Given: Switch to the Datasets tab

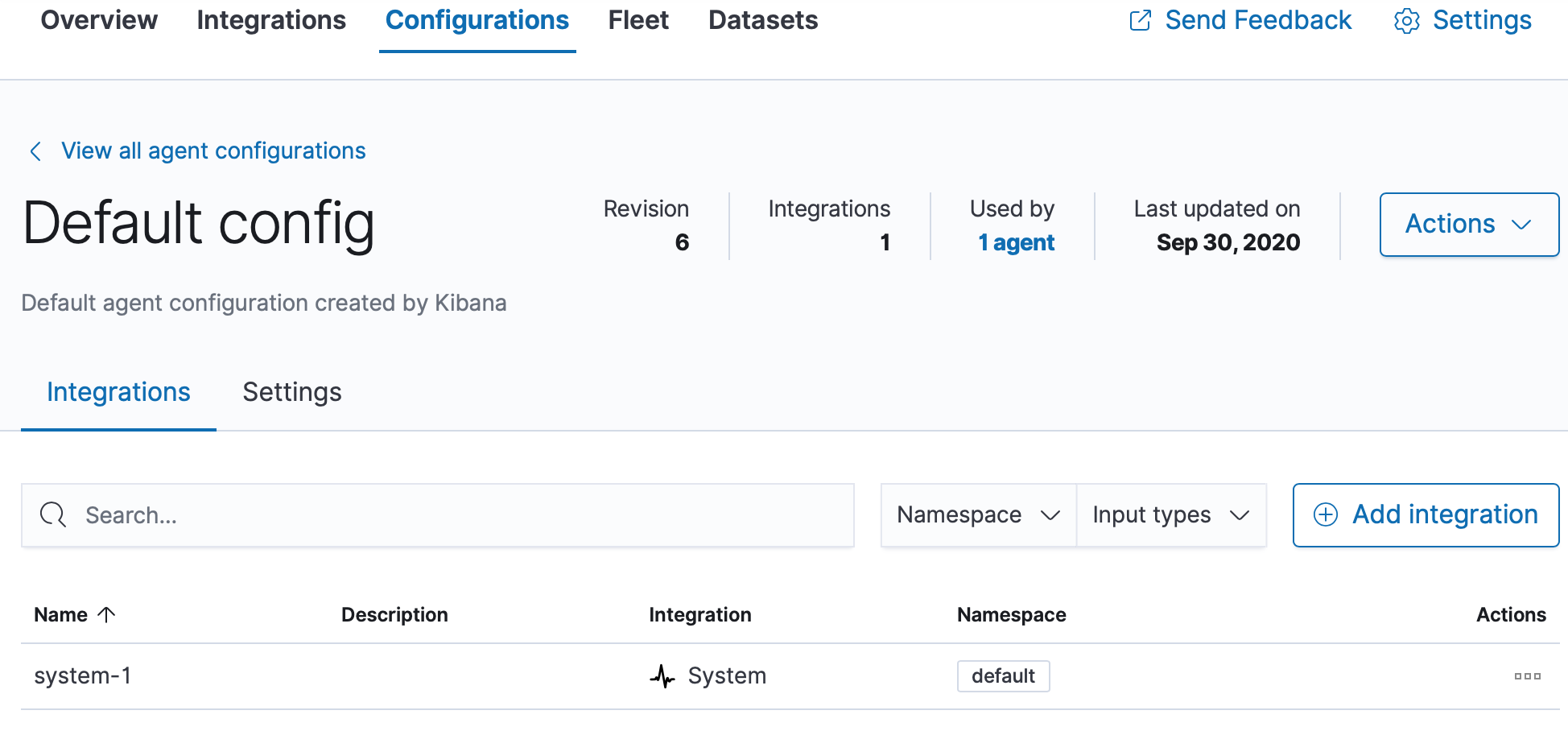Looking at the screenshot, I should [x=761, y=20].
